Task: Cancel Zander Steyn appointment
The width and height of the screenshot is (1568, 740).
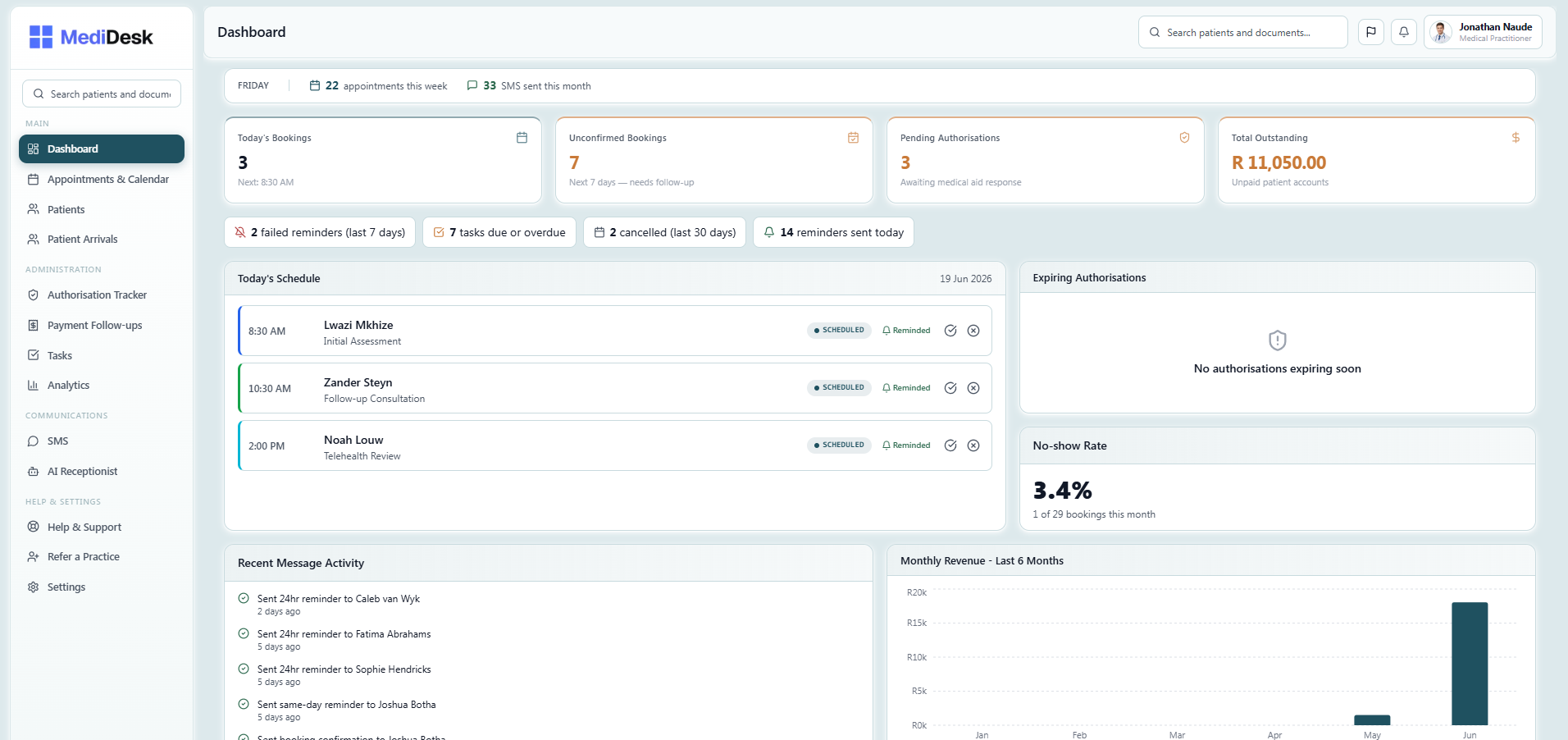Action: coord(973,388)
